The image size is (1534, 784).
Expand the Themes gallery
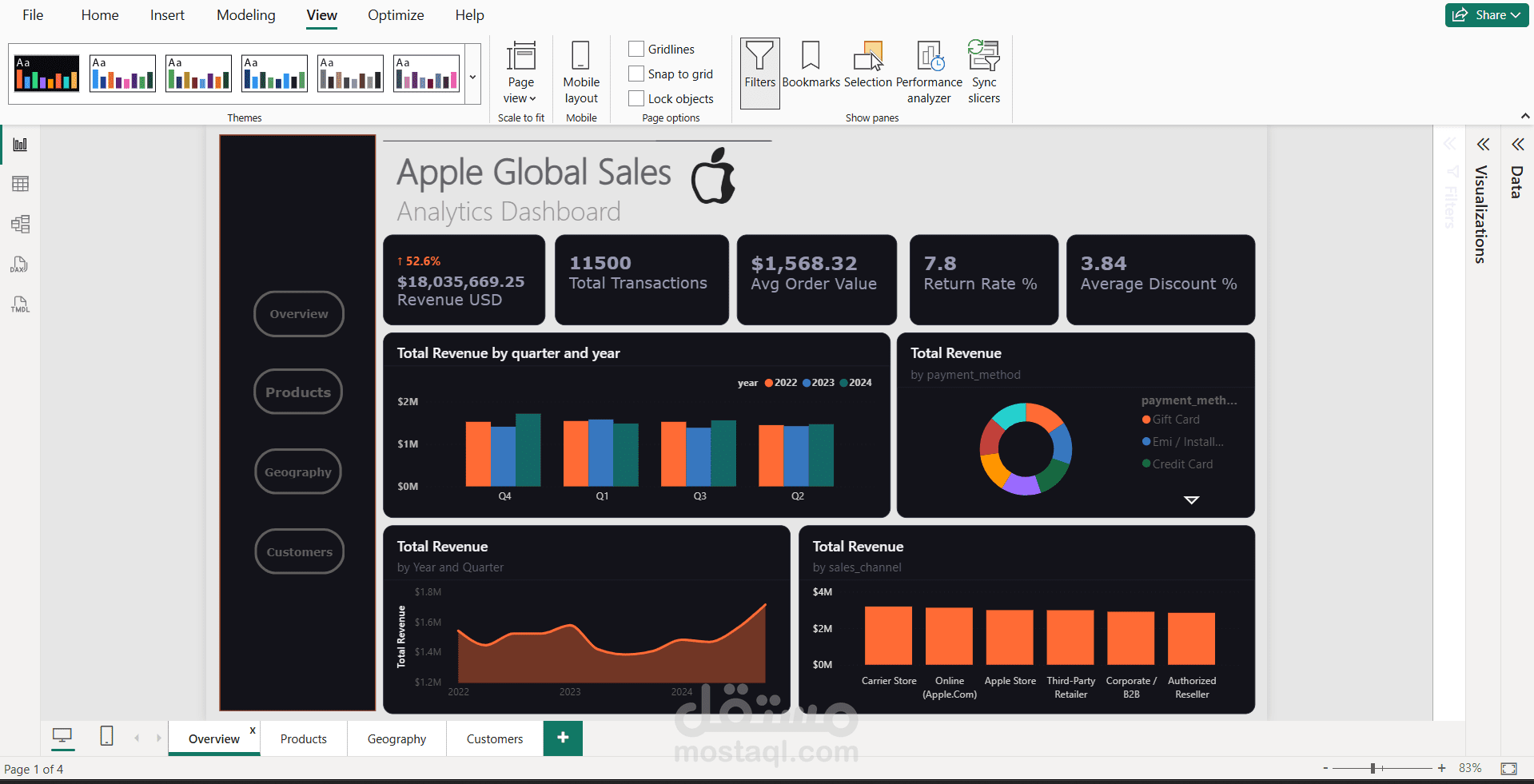(472, 77)
